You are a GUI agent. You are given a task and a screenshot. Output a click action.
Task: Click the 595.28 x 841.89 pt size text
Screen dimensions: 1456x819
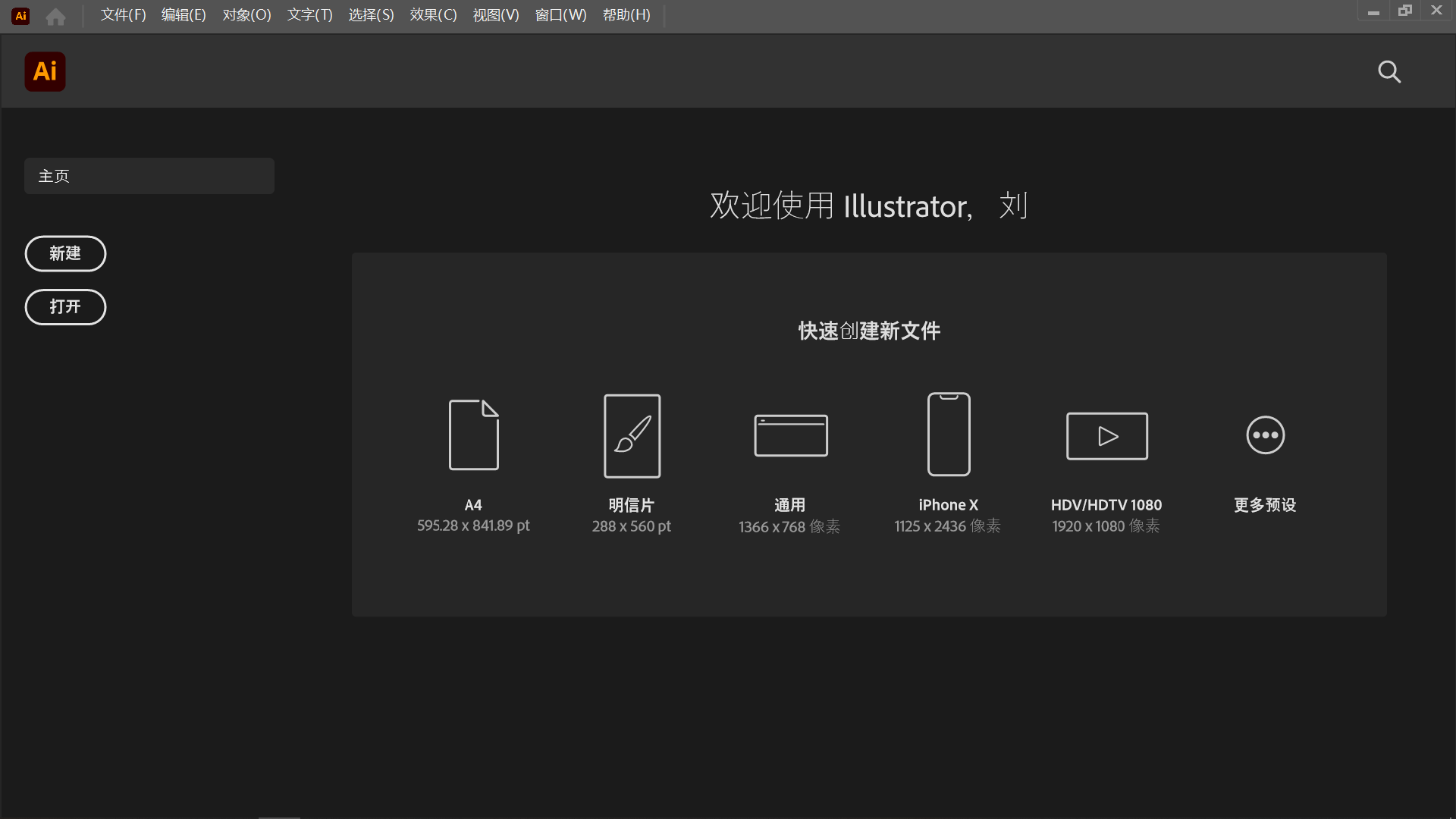(x=473, y=526)
